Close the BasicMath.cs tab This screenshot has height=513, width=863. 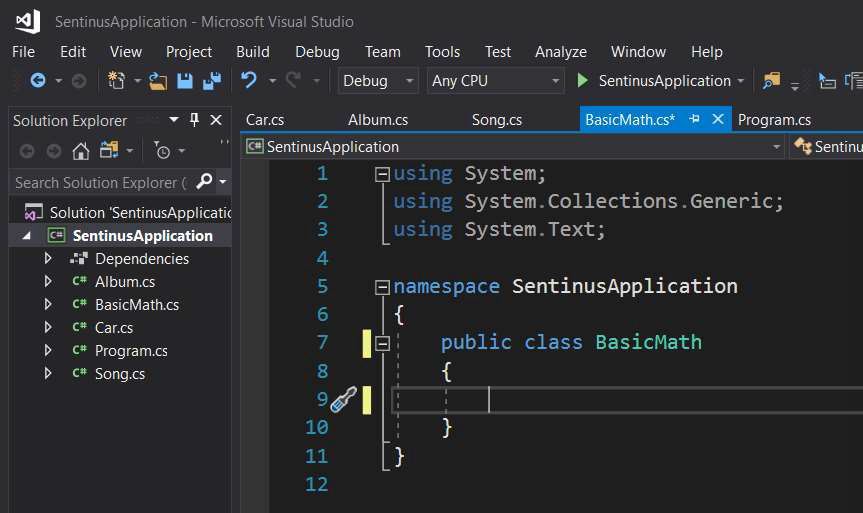click(718, 119)
